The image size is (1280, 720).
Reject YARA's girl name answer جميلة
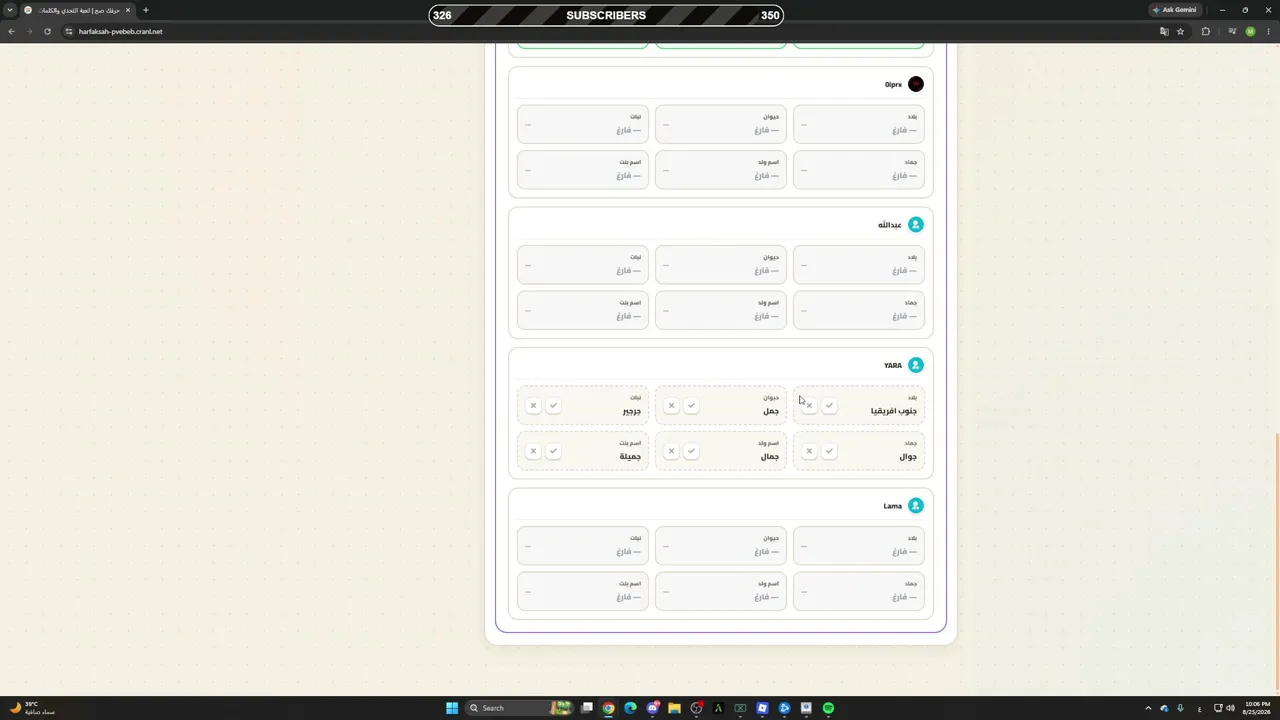pos(533,451)
